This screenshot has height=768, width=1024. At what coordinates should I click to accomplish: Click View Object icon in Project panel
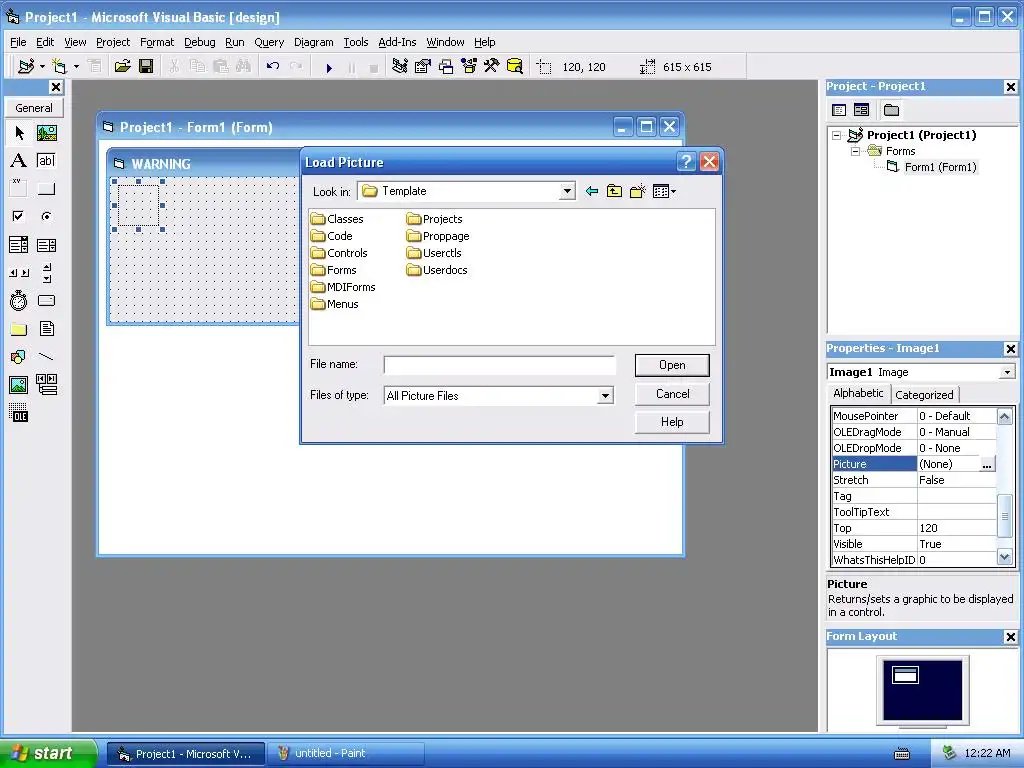coord(862,110)
